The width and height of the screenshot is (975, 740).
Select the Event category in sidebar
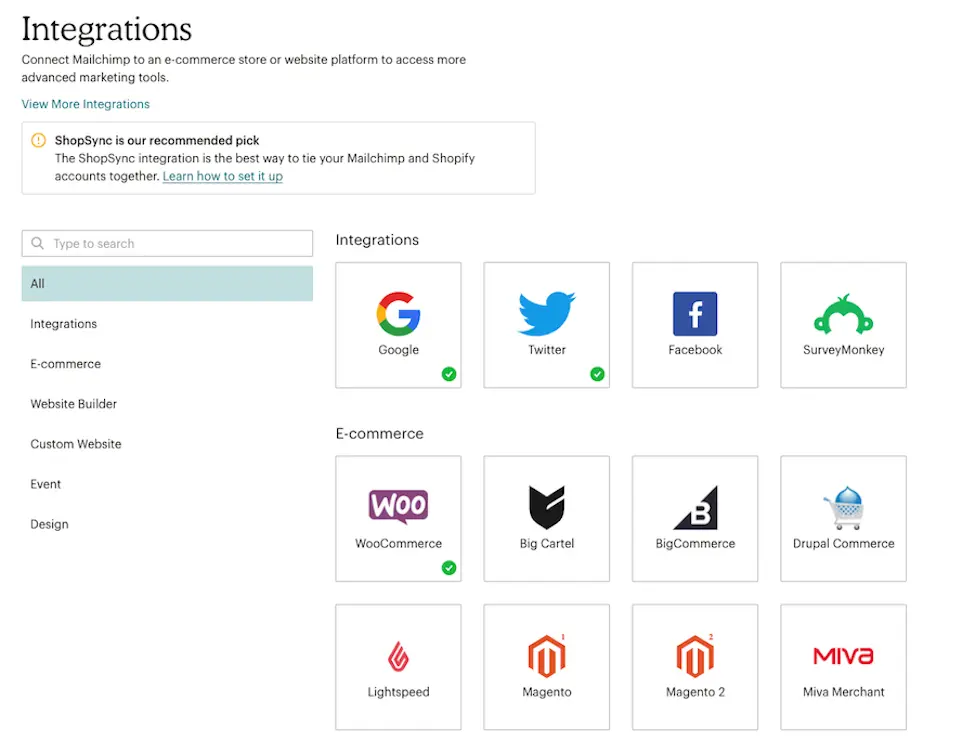tap(46, 484)
